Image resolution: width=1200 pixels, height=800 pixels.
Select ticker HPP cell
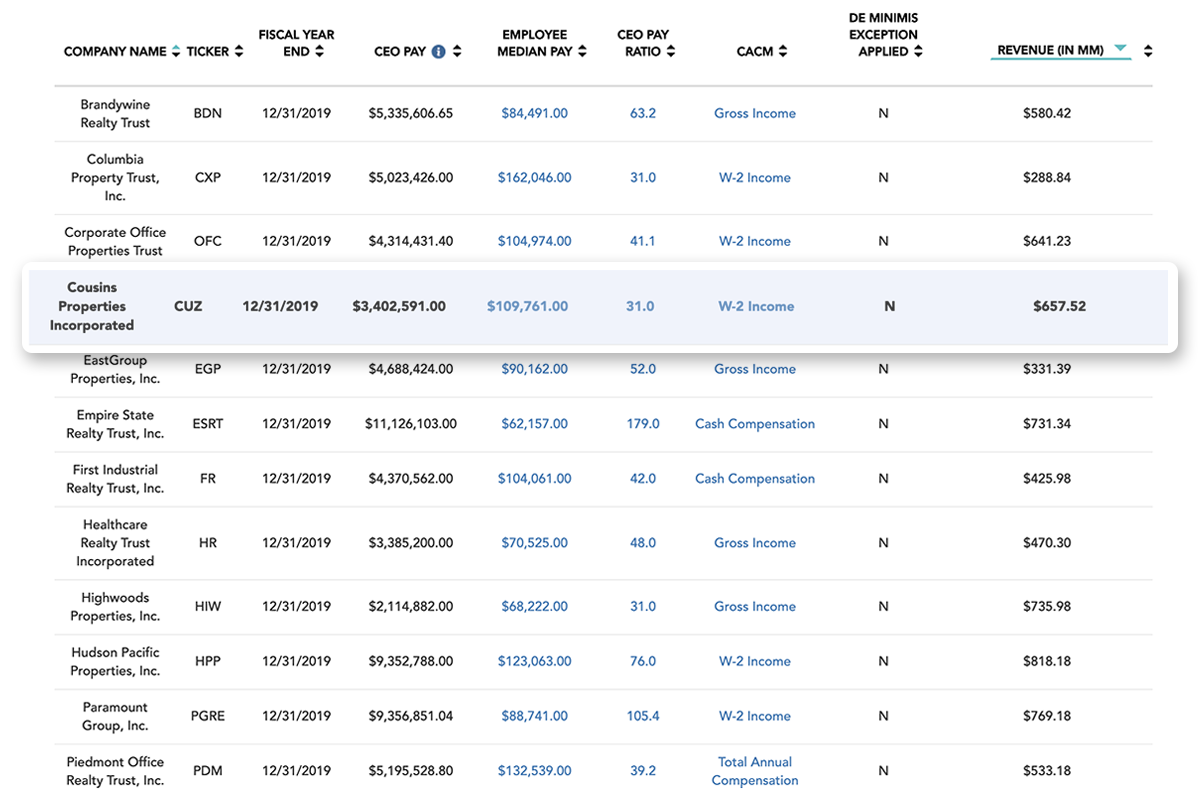coord(208,661)
